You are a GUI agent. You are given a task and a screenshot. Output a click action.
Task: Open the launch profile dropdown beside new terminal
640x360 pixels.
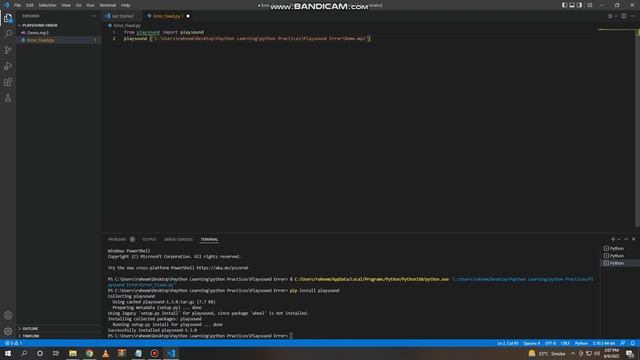(618, 239)
